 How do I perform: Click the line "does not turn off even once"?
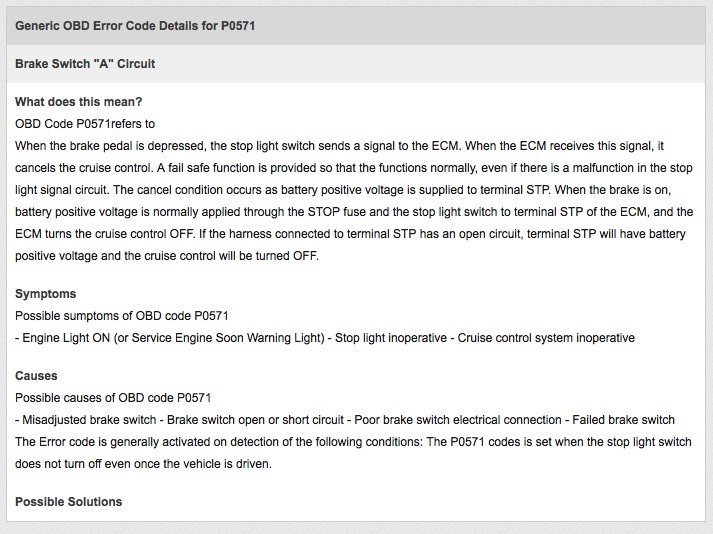click(x=143, y=464)
